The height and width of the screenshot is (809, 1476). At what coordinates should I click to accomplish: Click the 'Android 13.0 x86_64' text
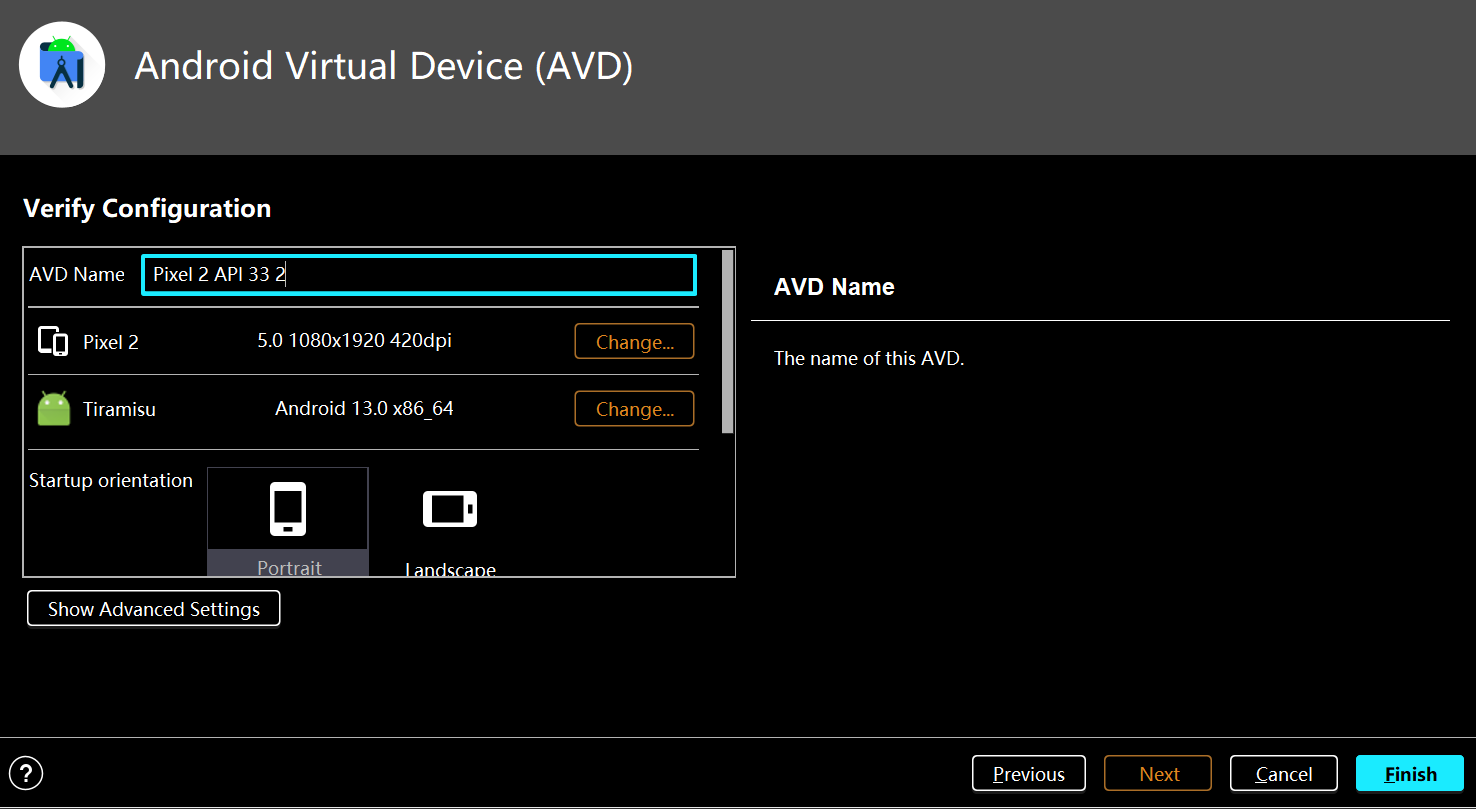coord(365,408)
